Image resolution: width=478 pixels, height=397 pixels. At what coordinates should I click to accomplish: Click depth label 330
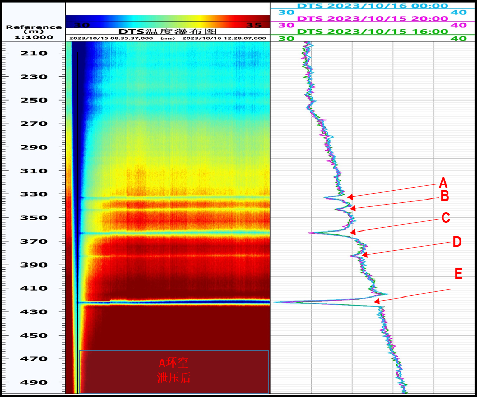(x=34, y=194)
